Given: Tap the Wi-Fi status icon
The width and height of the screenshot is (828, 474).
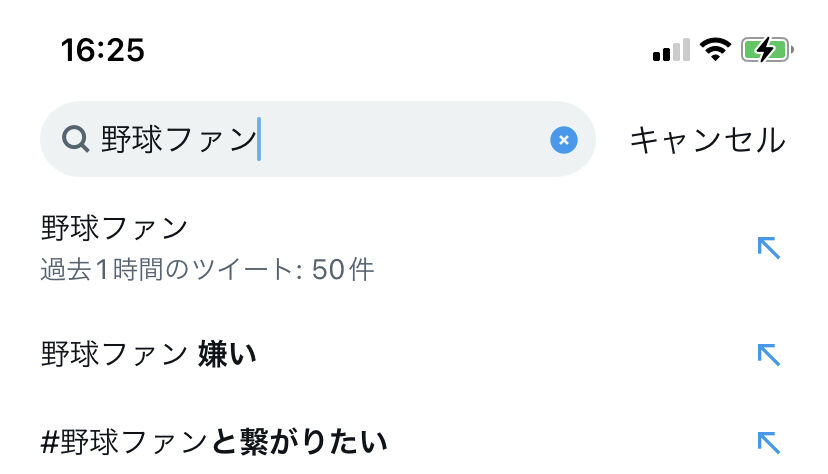Looking at the screenshot, I should point(715,50).
